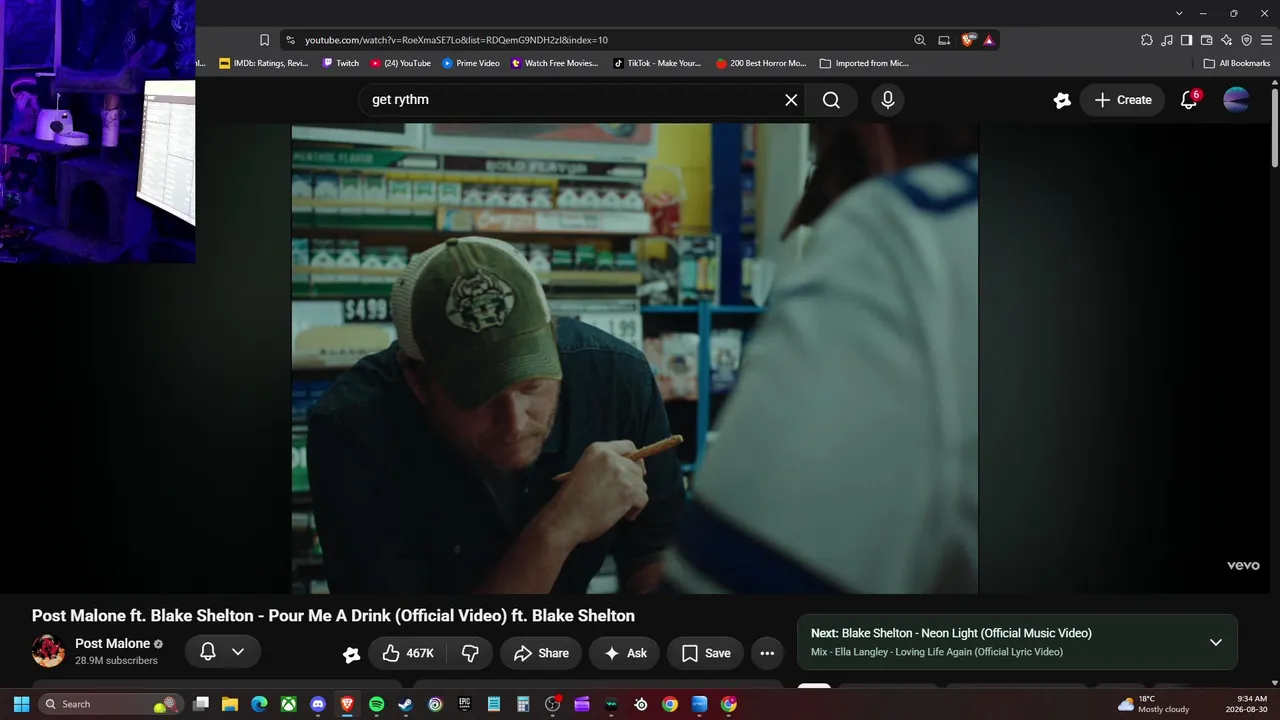Open the Watch Free Movies bookmark
The height and width of the screenshot is (720, 1280).
[555, 63]
